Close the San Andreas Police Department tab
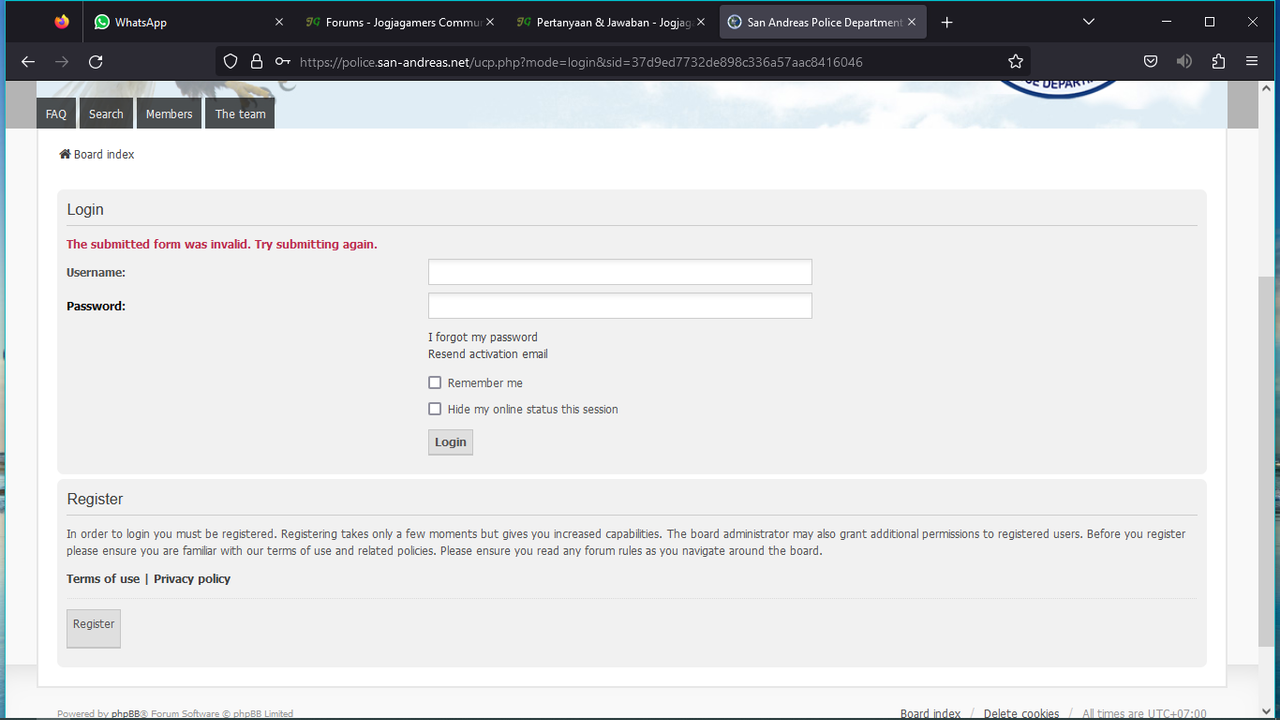The width and height of the screenshot is (1280, 720). point(912,22)
